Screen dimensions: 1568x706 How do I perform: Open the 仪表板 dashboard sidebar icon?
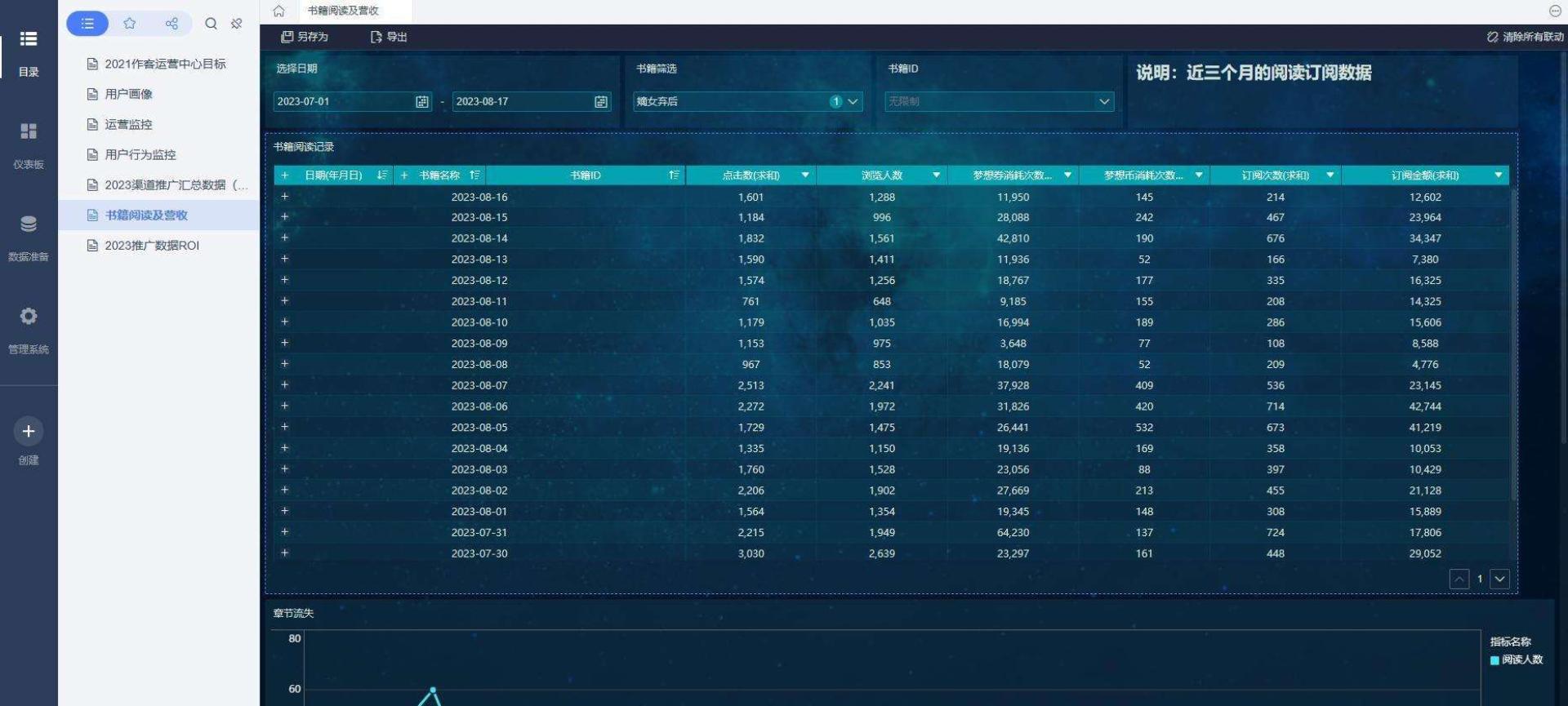pyautogui.click(x=29, y=131)
